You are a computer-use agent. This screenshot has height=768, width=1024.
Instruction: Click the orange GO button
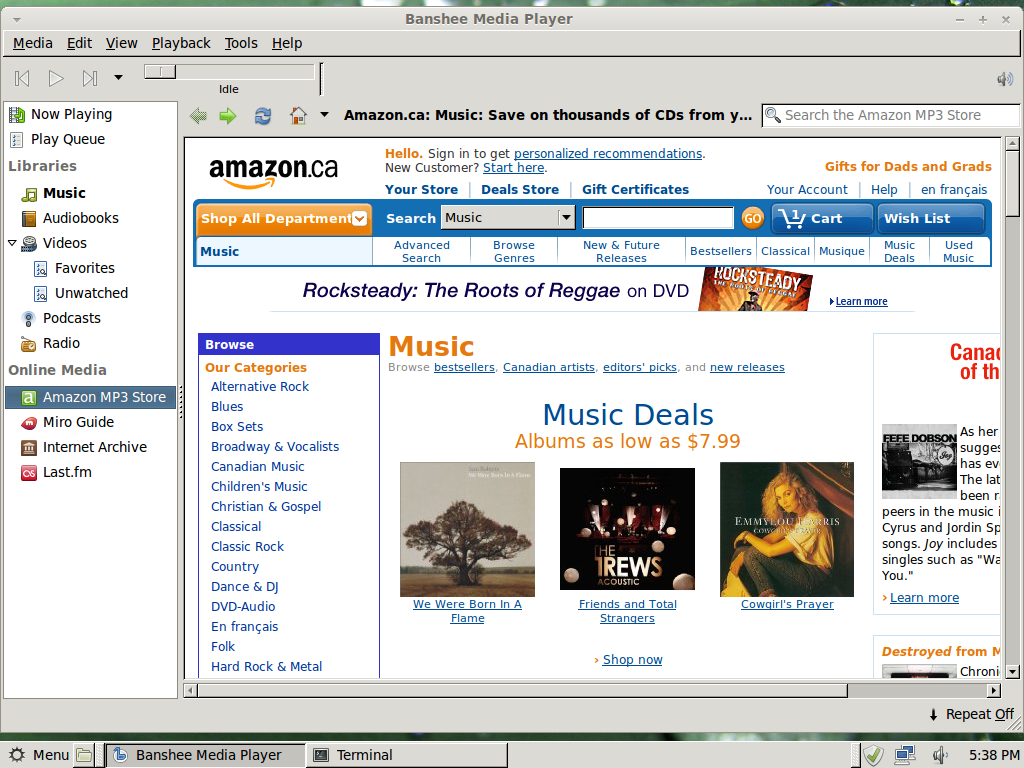pyautogui.click(x=752, y=218)
